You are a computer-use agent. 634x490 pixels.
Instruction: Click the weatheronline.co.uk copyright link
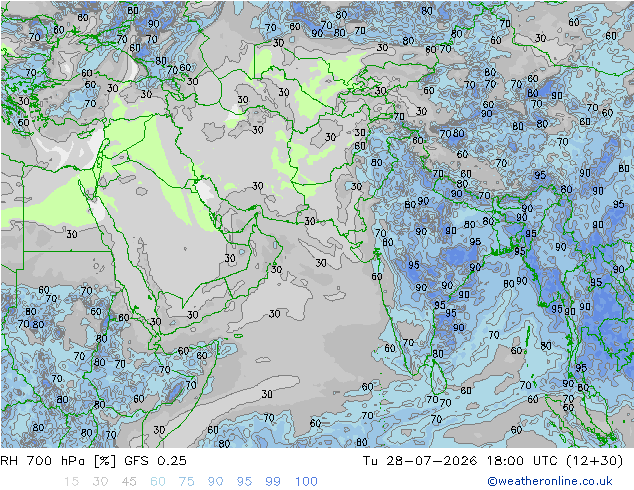[550, 481]
